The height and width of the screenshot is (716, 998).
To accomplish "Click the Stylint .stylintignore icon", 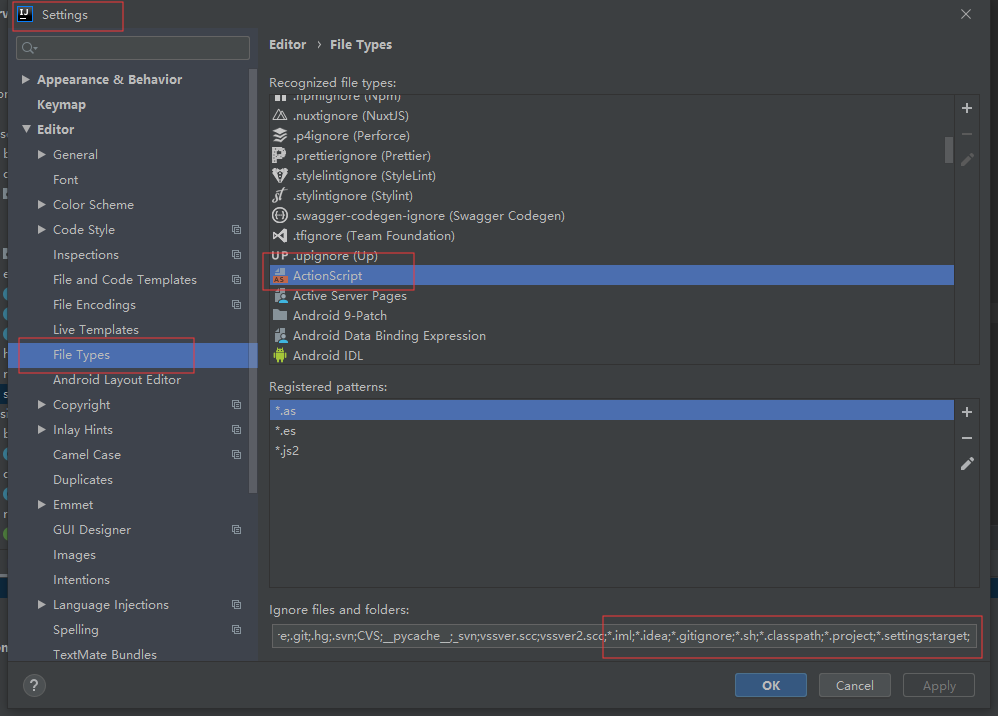I will click(279, 195).
